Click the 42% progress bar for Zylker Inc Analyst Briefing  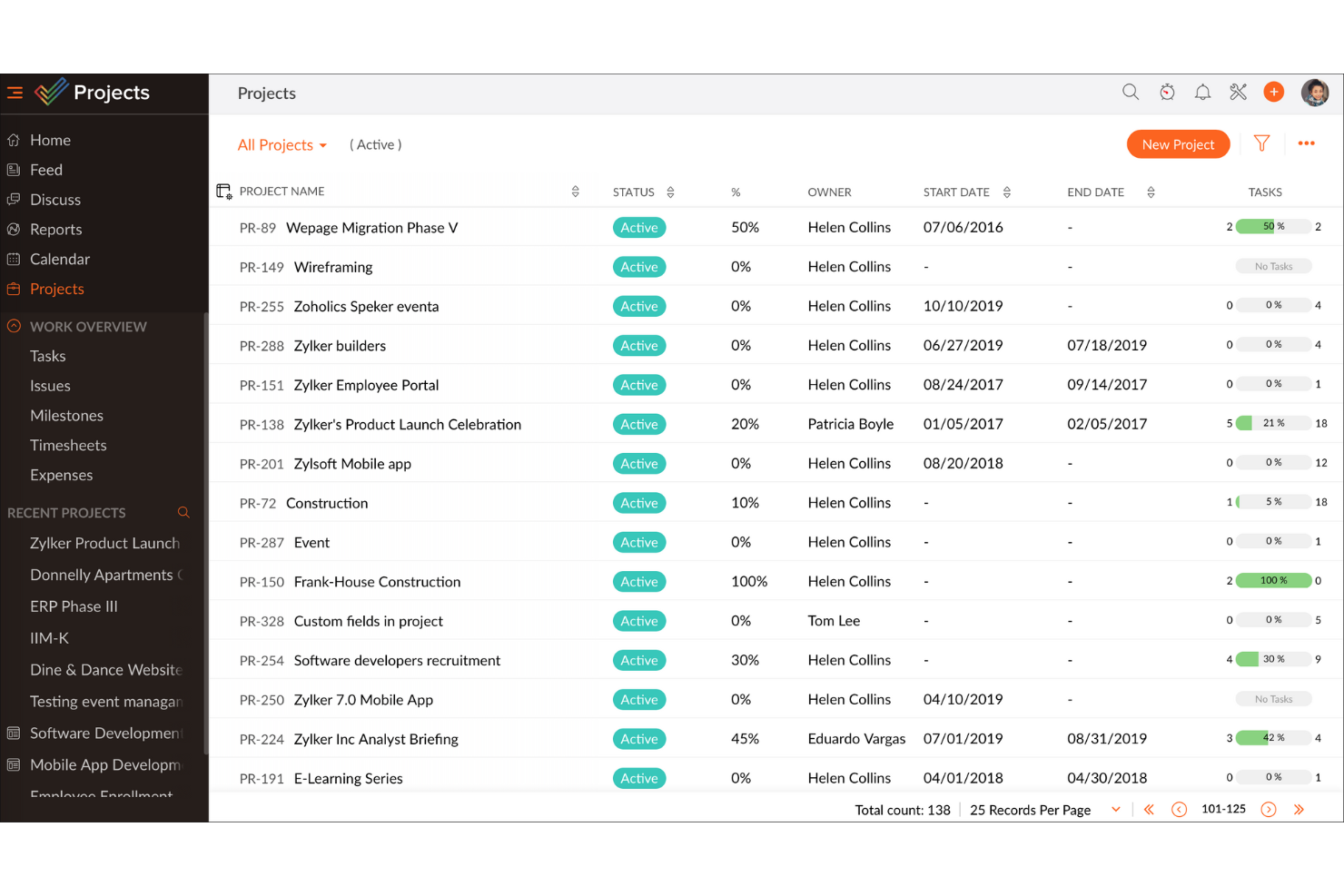click(1273, 738)
